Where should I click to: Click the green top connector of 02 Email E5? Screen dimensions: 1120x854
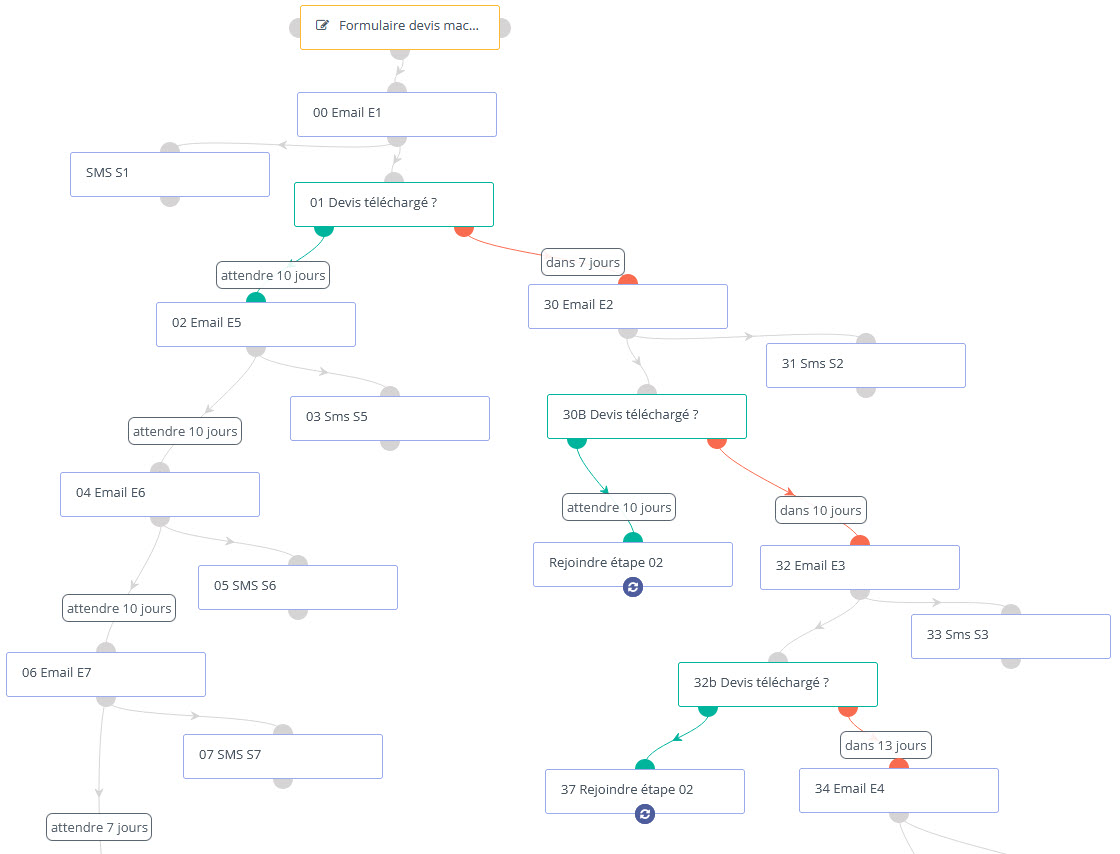point(256,298)
